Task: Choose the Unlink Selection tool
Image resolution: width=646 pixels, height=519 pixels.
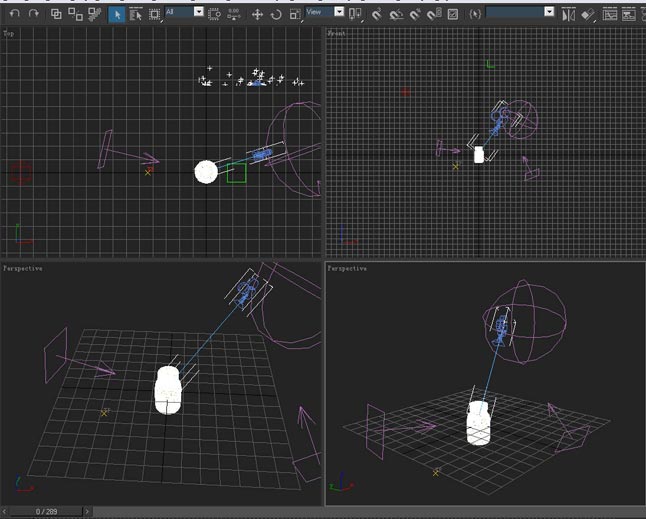Action: coord(75,14)
